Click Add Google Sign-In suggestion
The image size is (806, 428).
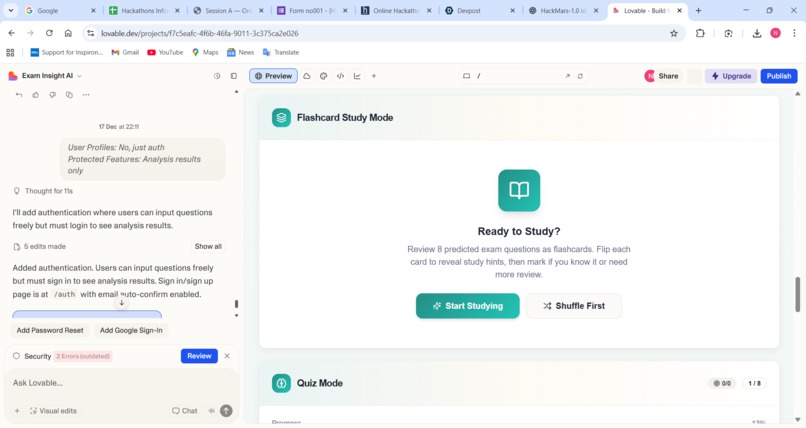(131, 330)
